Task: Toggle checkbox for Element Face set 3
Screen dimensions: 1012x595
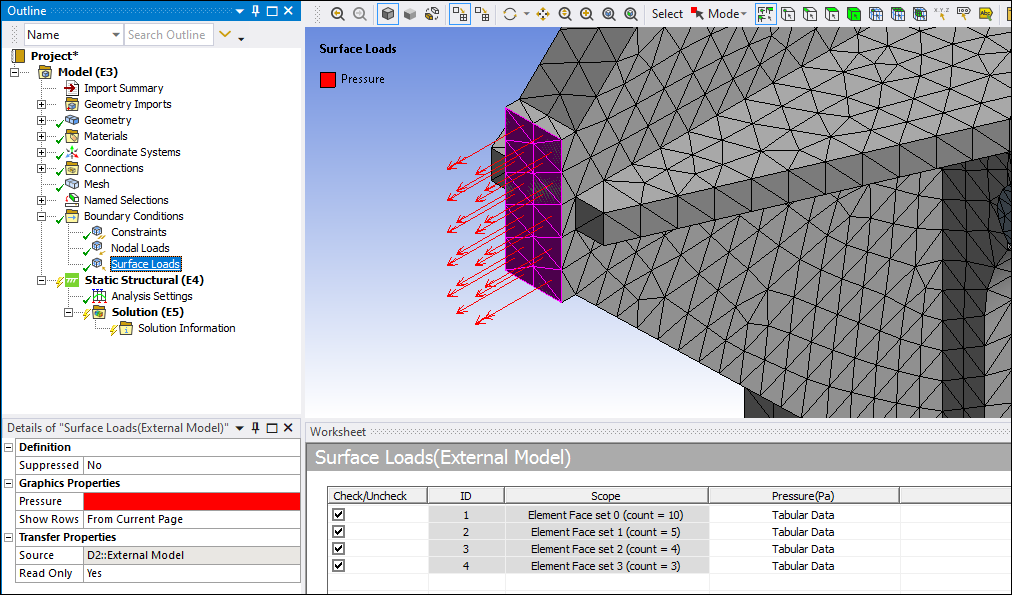Action: tap(338, 566)
